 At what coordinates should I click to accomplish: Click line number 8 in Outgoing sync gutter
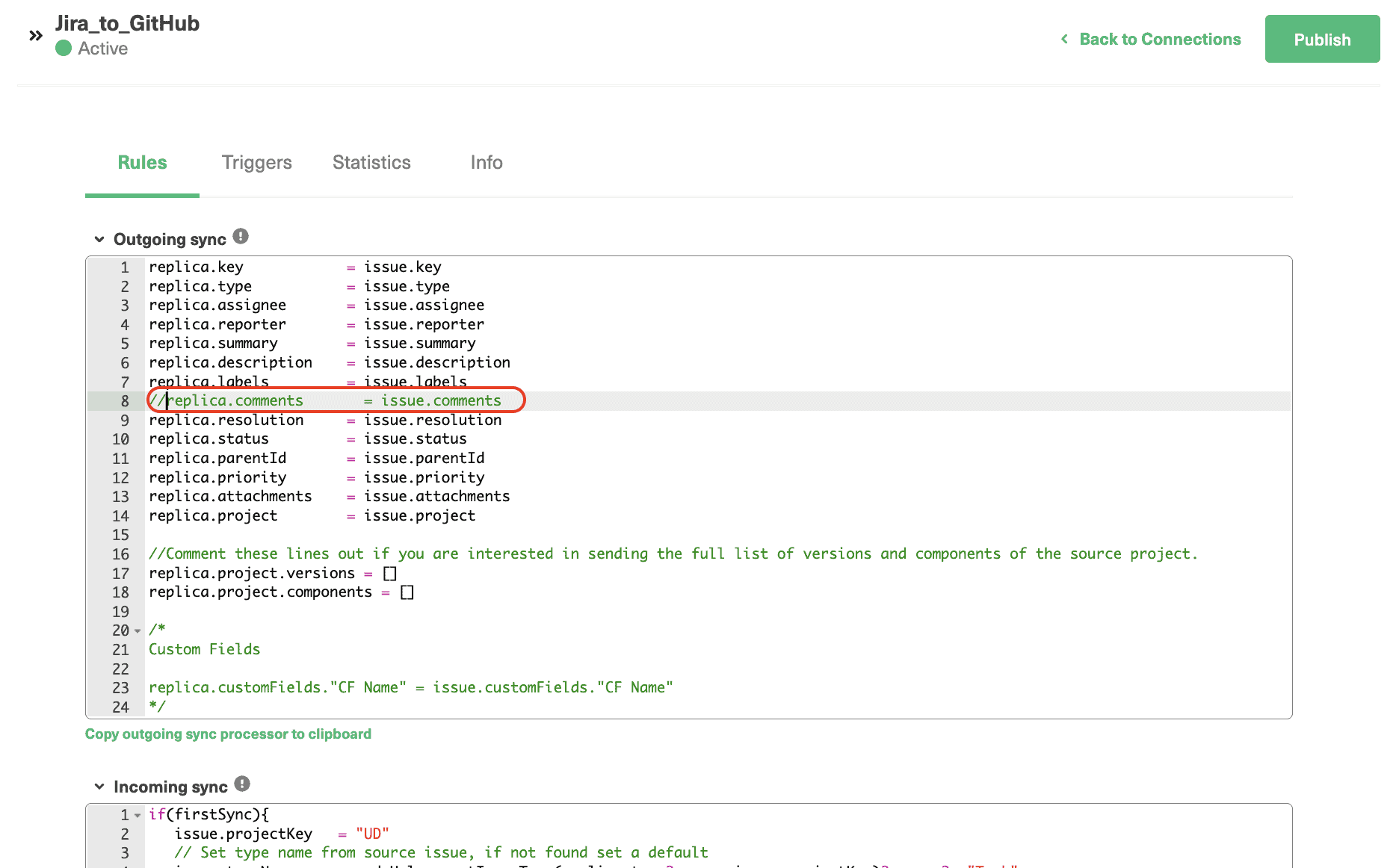point(124,401)
